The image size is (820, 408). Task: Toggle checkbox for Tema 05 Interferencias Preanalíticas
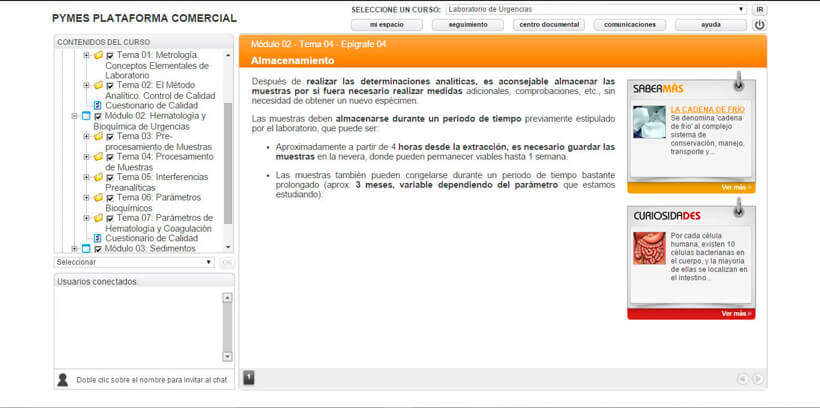point(110,177)
